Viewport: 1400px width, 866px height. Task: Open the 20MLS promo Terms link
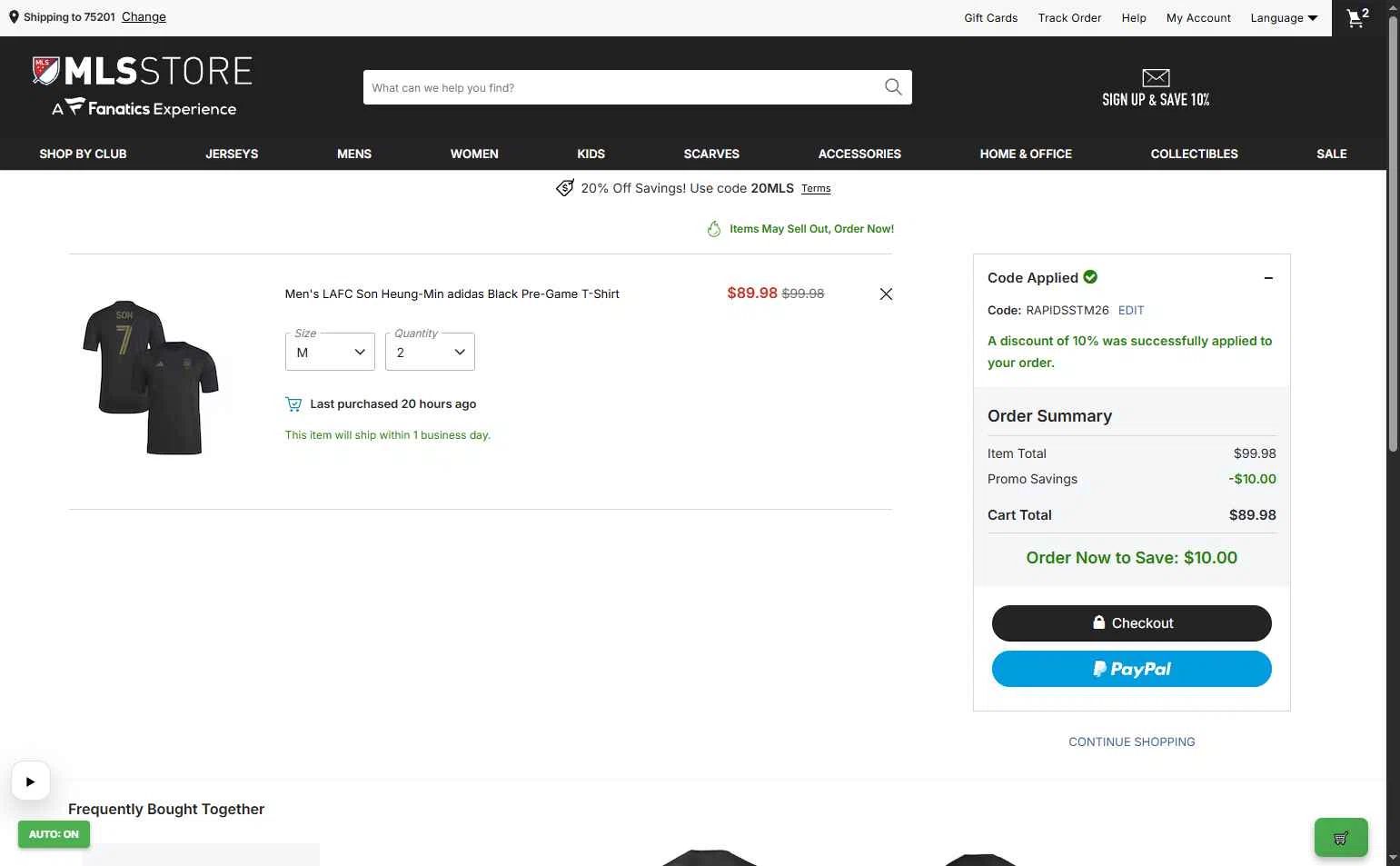[816, 189]
